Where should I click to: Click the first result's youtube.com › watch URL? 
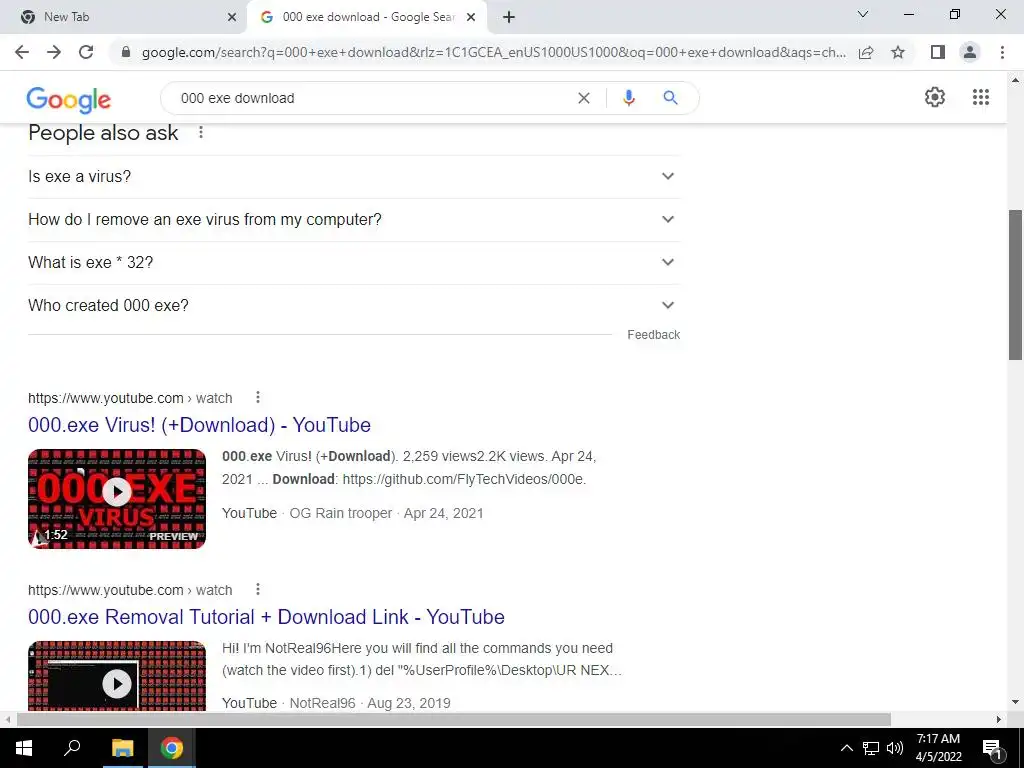[130, 398]
